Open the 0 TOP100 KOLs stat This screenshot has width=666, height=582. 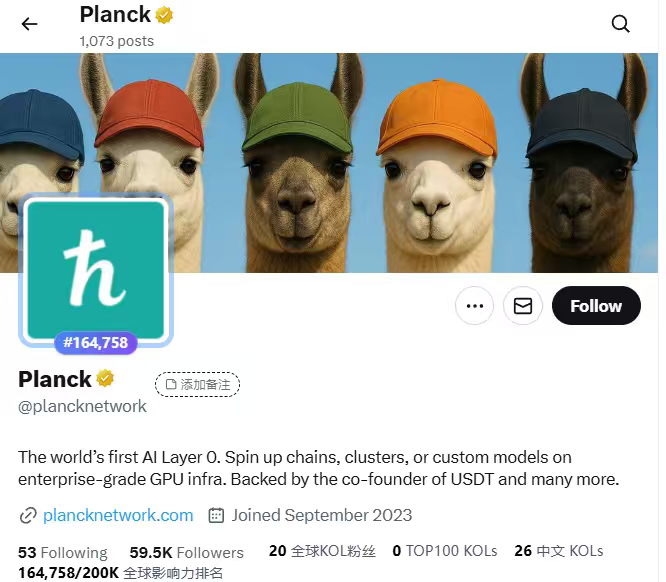[x=445, y=551]
